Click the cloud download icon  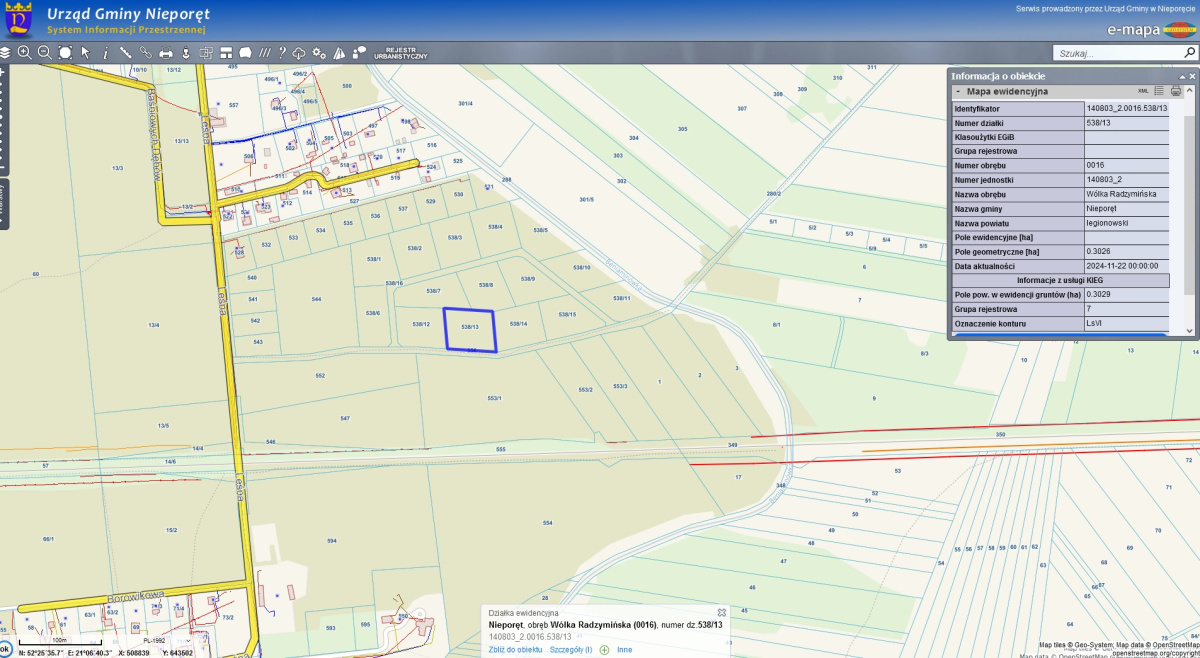299,53
